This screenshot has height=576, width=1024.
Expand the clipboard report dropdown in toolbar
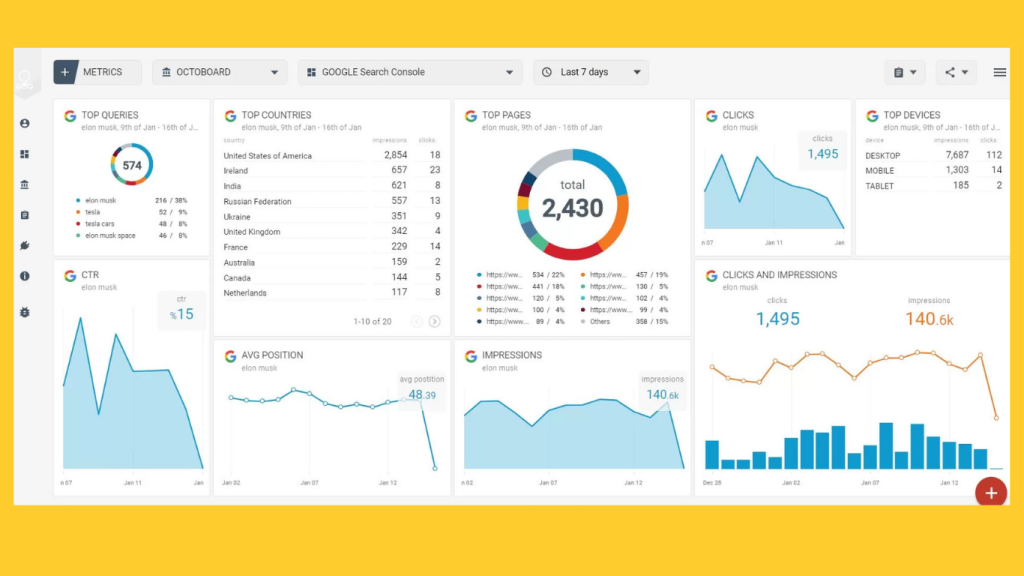click(904, 72)
